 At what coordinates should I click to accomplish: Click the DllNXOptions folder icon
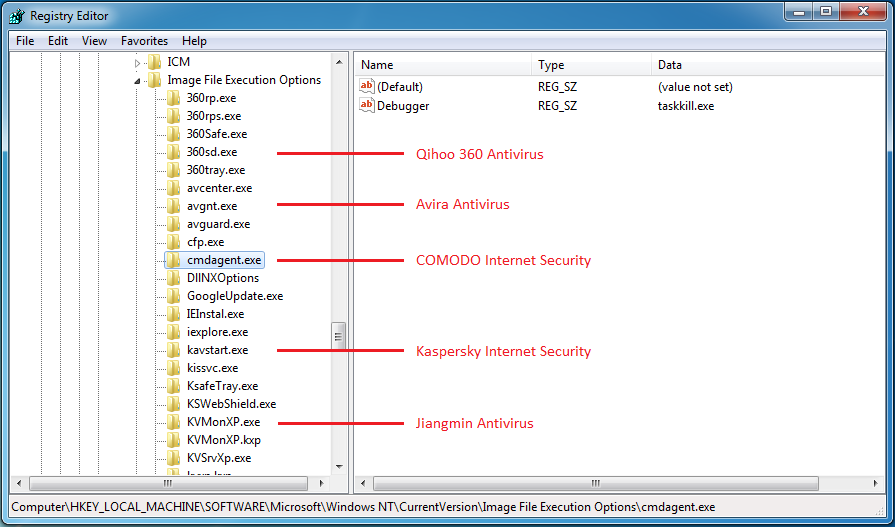click(174, 277)
